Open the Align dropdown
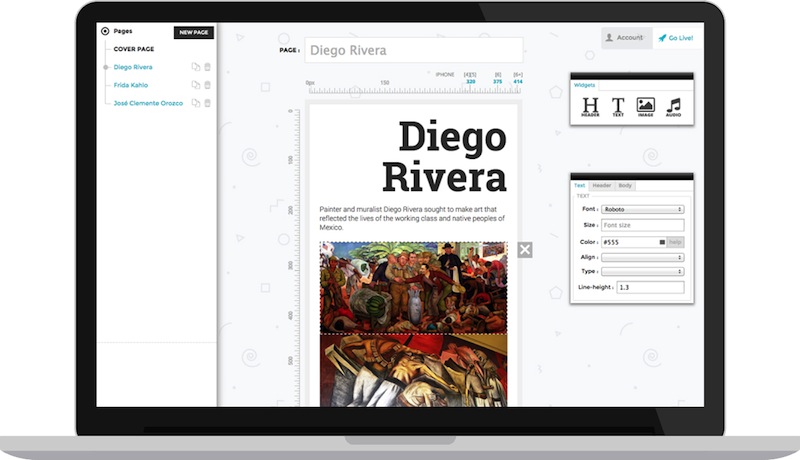Image resolution: width=800 pixels, height=460 pixels. (642, 257)
